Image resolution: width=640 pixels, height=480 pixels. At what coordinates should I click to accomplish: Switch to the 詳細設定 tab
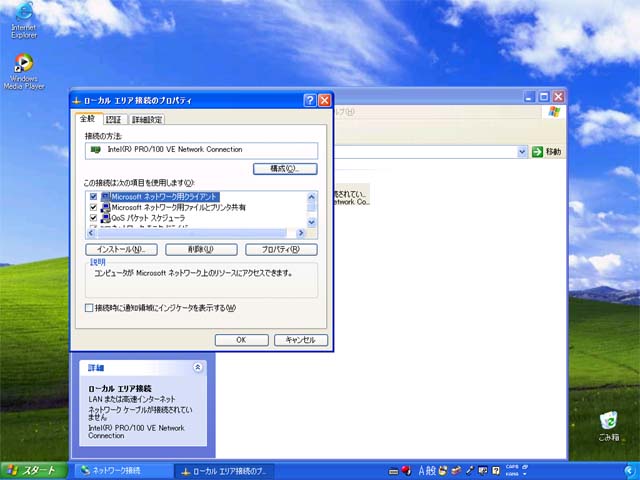tap(147, 120)
